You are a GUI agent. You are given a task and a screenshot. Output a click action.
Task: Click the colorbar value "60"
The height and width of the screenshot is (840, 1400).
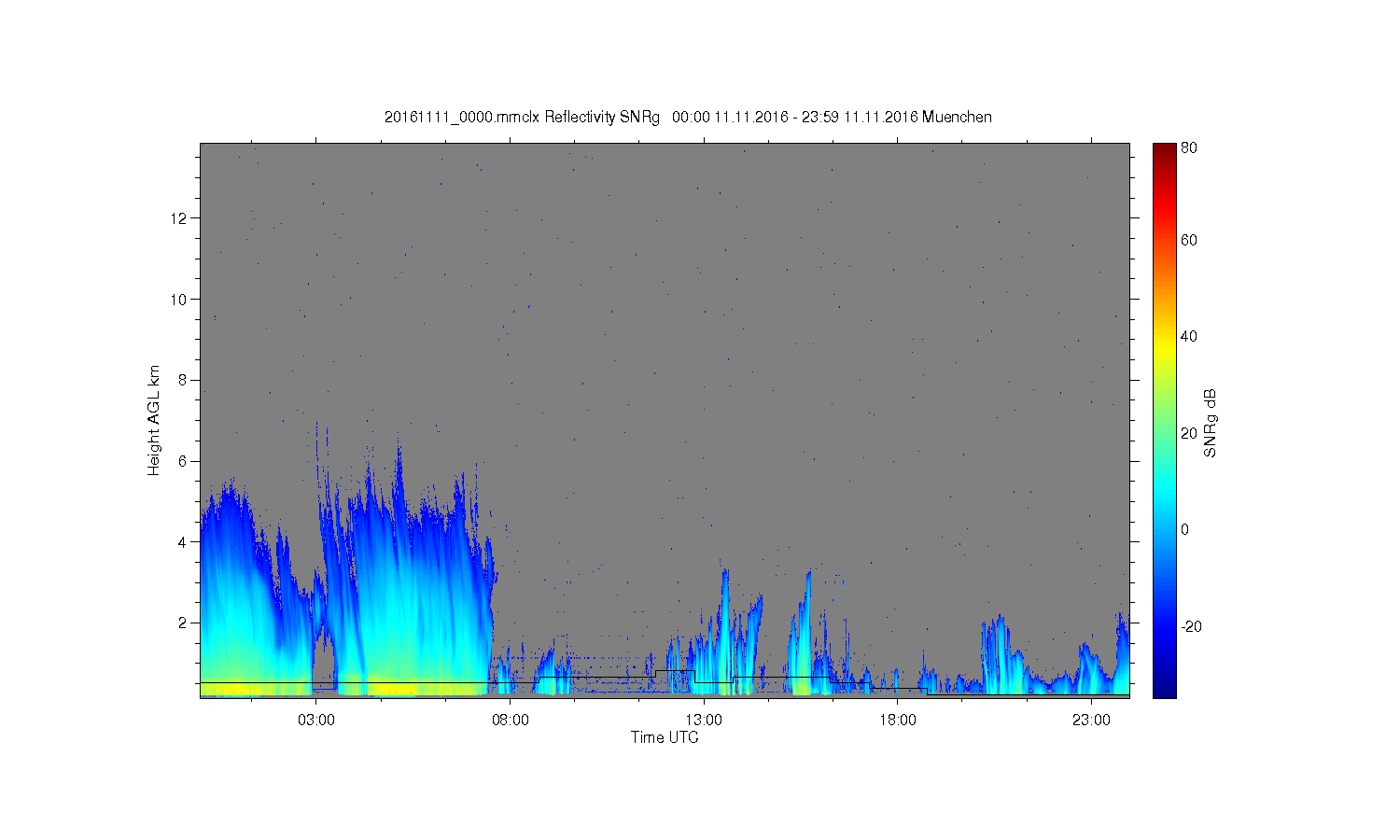coord(1189,240)
